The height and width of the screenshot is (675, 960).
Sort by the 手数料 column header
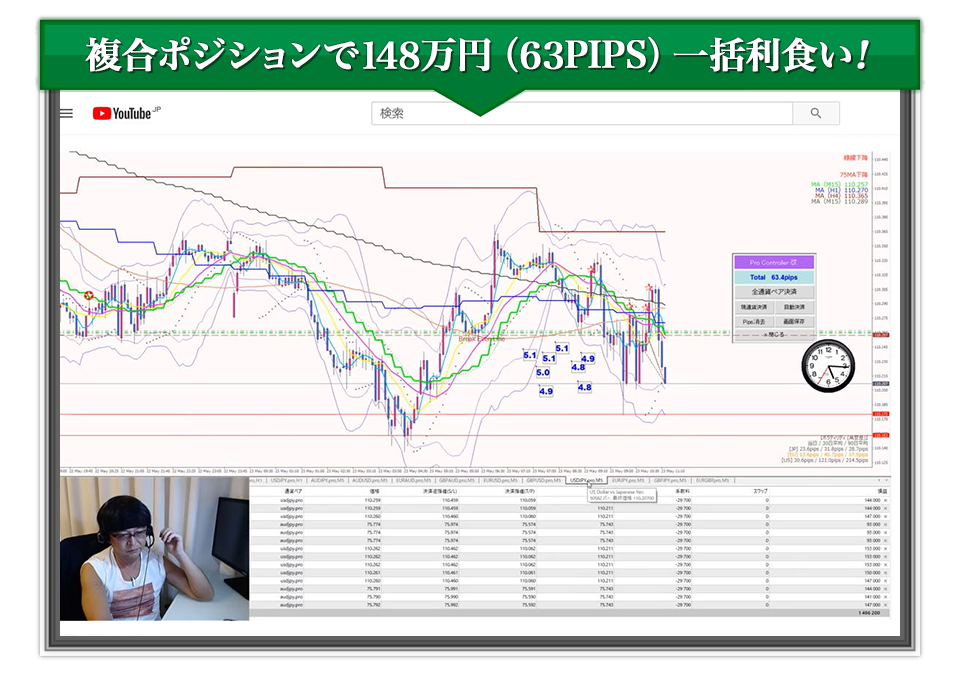(683, 491)
